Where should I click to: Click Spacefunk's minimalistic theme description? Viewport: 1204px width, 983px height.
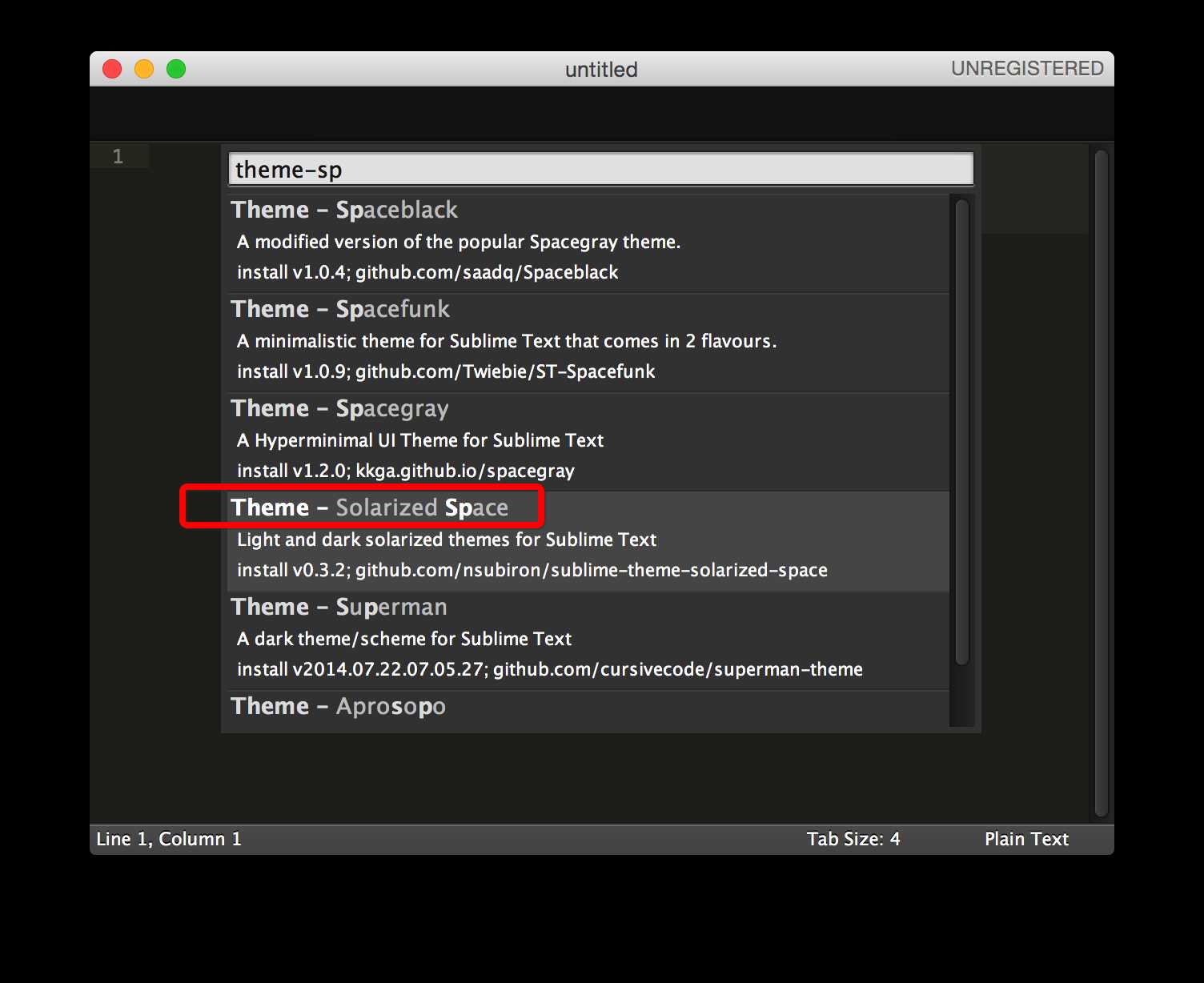pos(507,341)
